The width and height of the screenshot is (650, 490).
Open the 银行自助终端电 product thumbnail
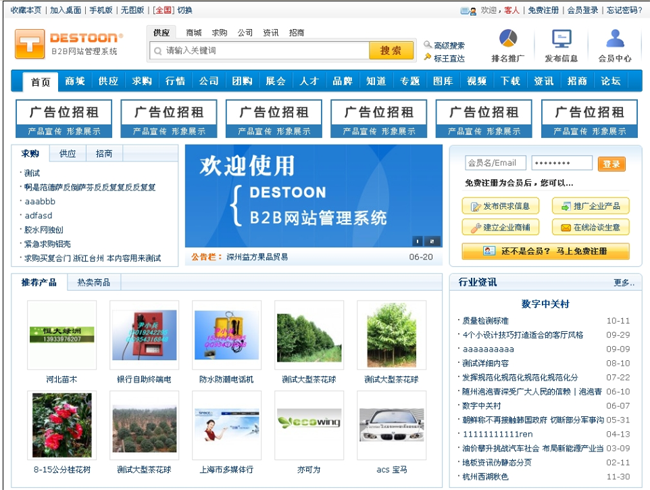point(144,335)
